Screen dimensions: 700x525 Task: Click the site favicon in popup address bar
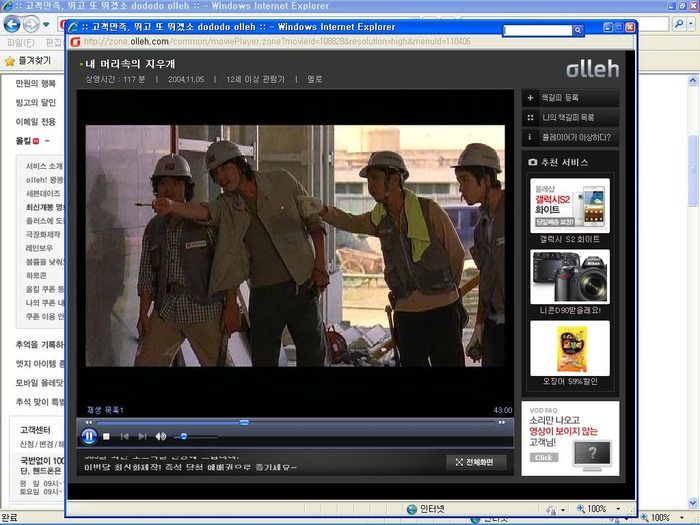[75, 42]
